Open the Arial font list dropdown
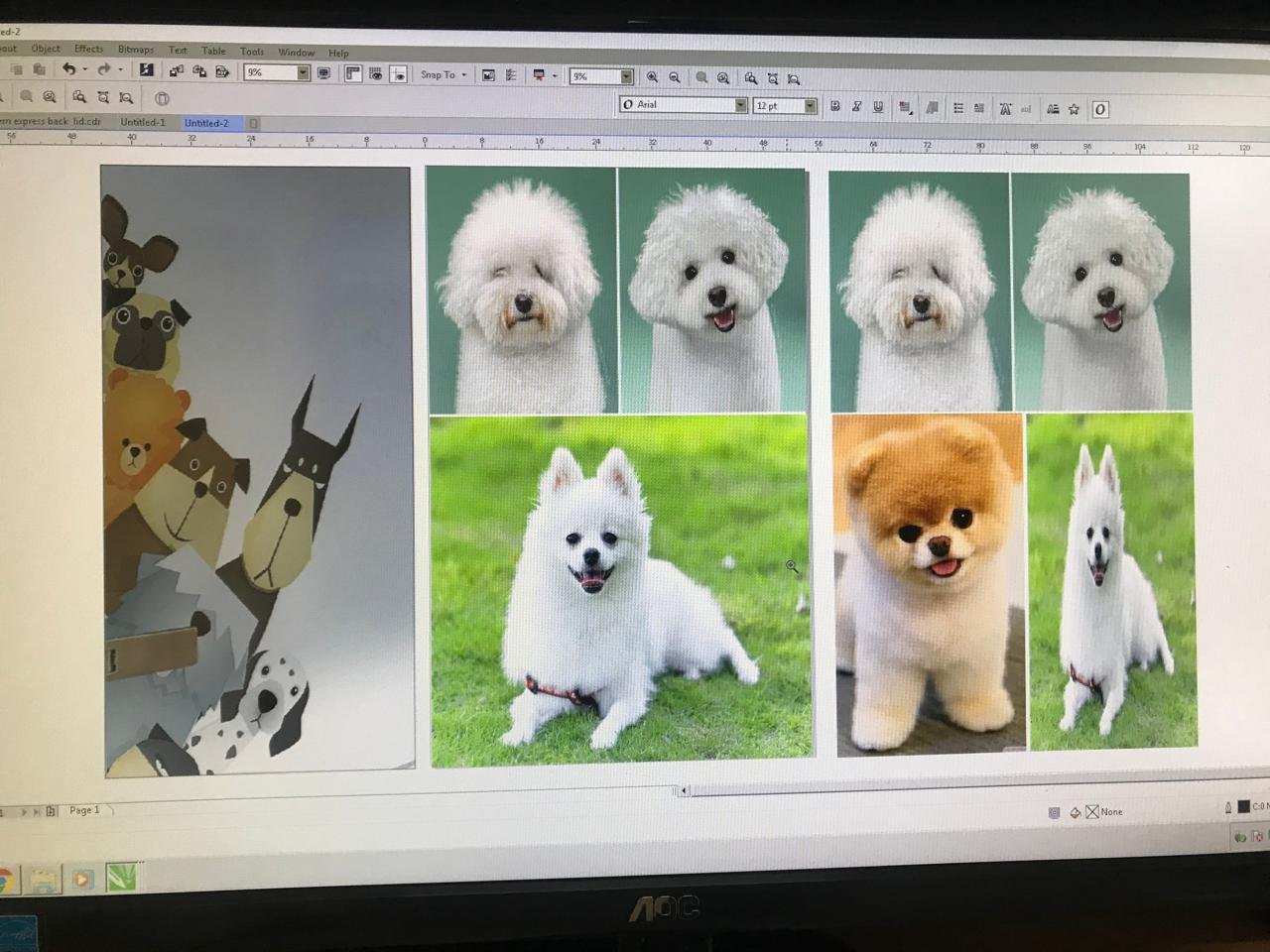The height and width of the screenshot is (952, 1270). click(x=740, y=105)
